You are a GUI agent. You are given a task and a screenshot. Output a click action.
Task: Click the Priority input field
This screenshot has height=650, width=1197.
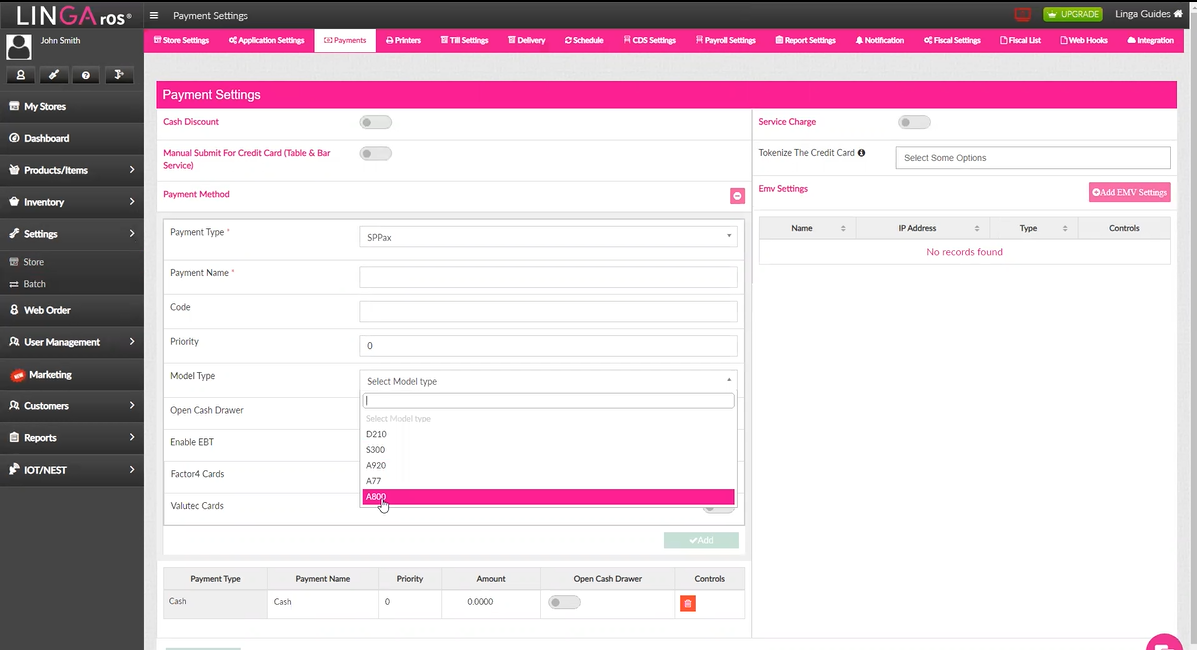pyautogui.click(x=548, y=346)
